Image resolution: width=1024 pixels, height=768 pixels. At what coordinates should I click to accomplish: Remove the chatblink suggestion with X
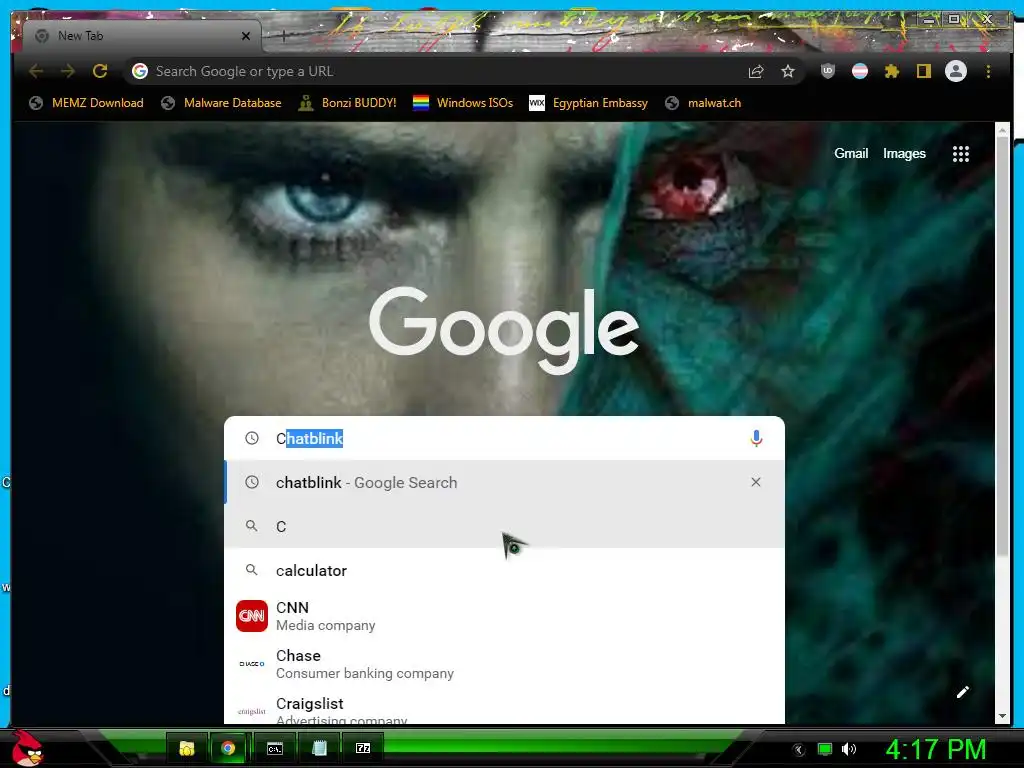click(756, 482)
